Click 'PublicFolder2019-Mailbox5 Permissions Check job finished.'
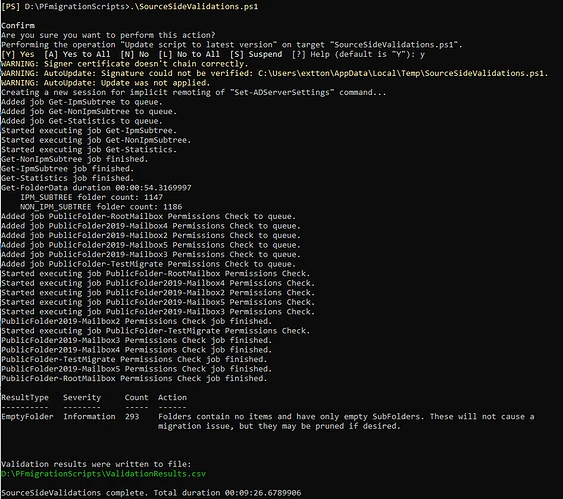 point(136,368)
